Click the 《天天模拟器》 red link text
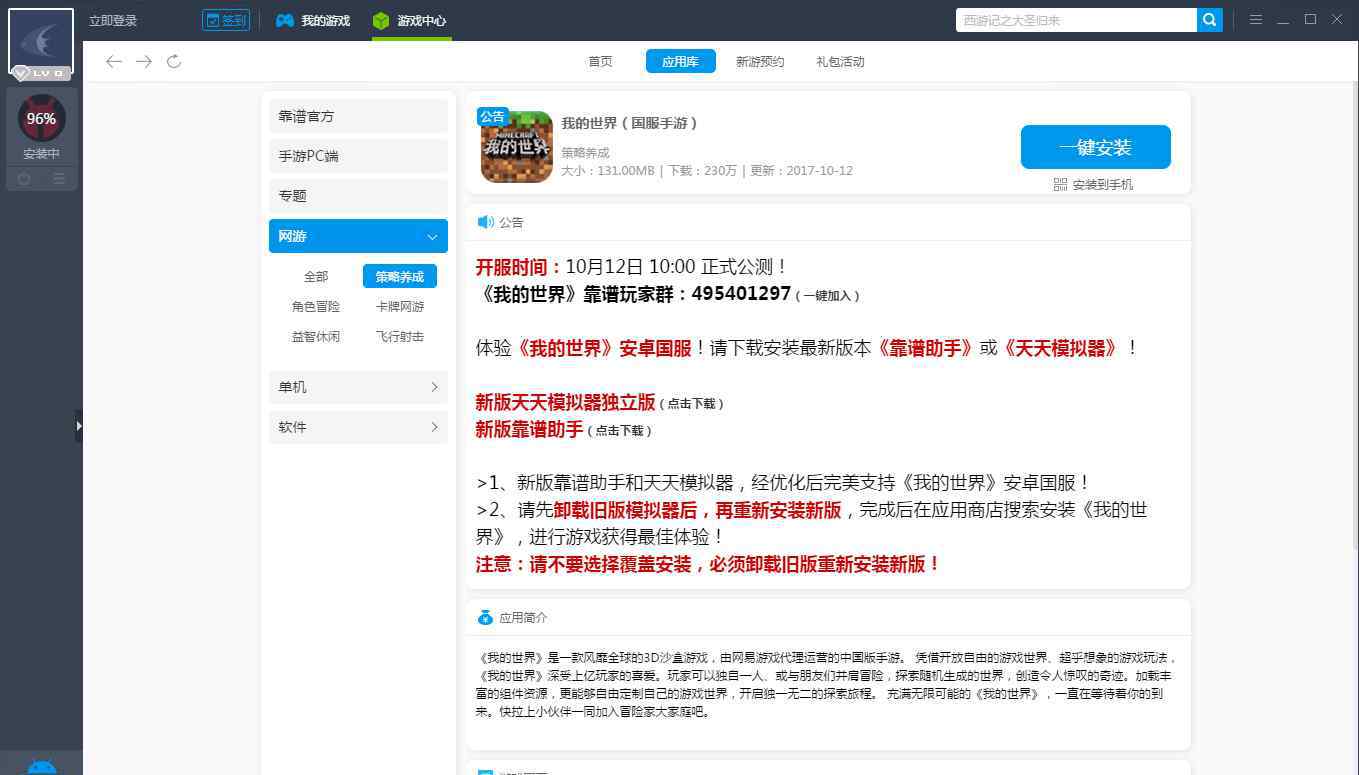The image size is (1359, 775). pos(1060,349)
